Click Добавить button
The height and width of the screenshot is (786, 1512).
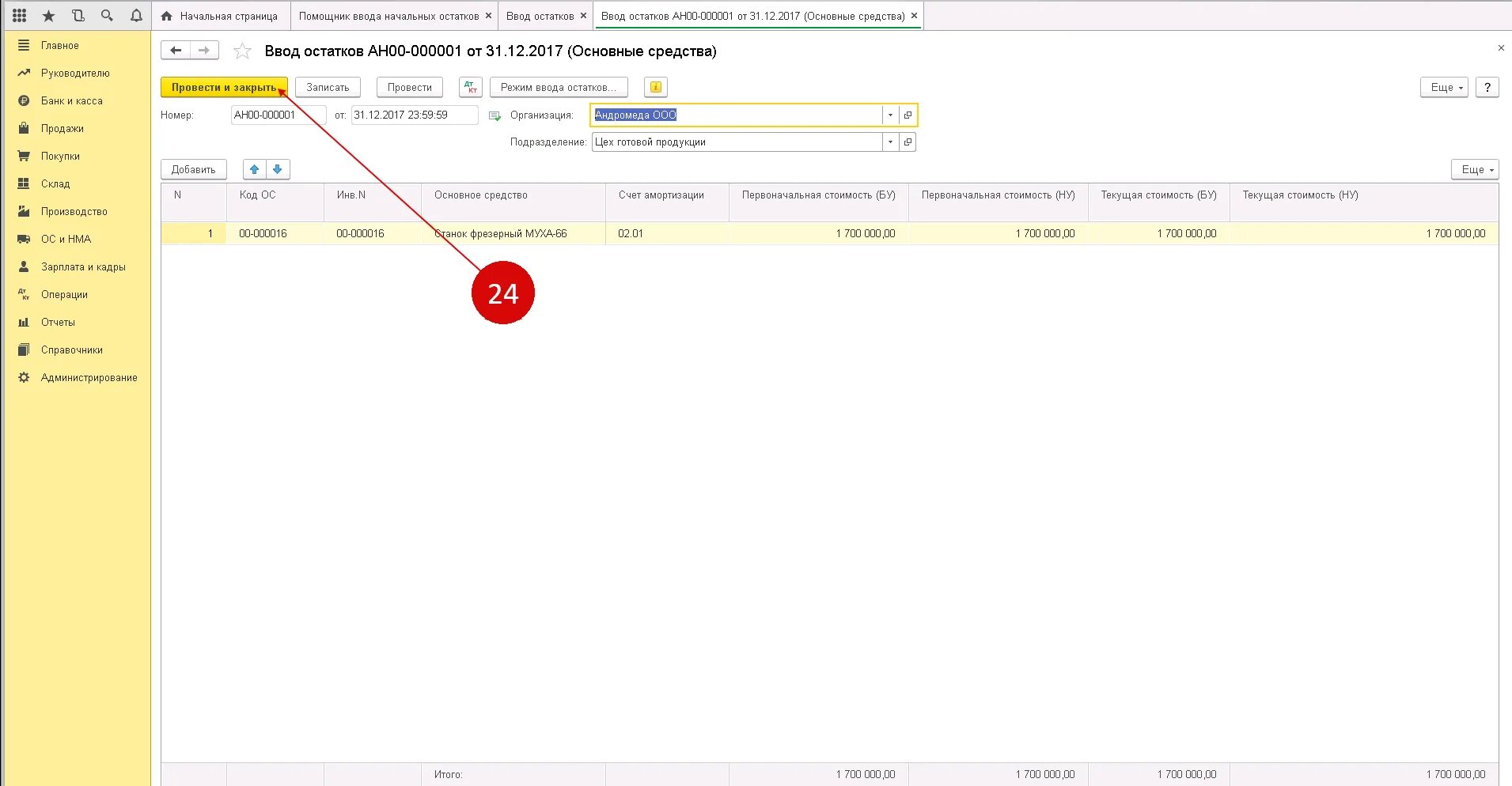point(193,169)
